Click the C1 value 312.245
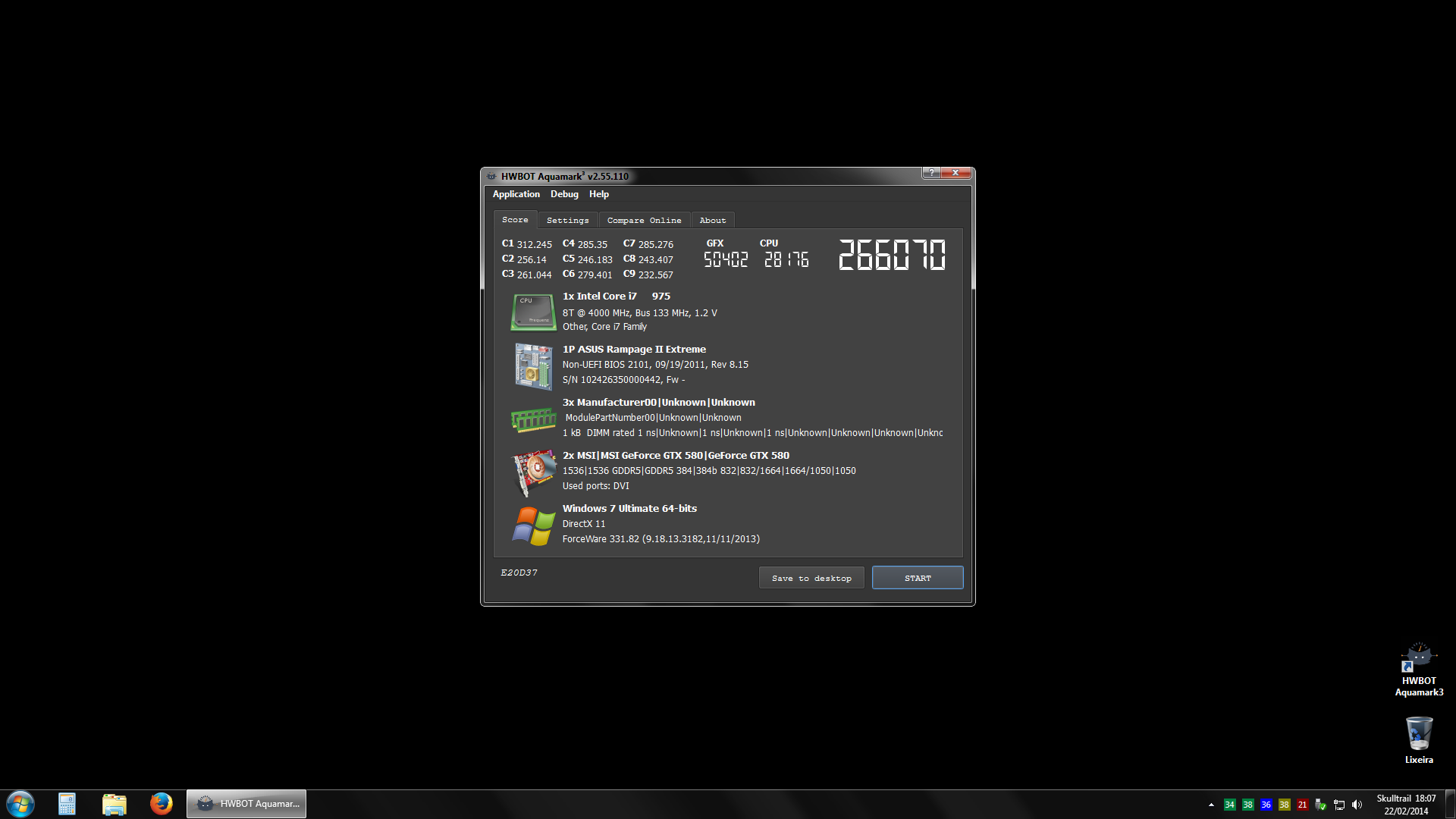 pyautogui.click(x=534, y=244)
